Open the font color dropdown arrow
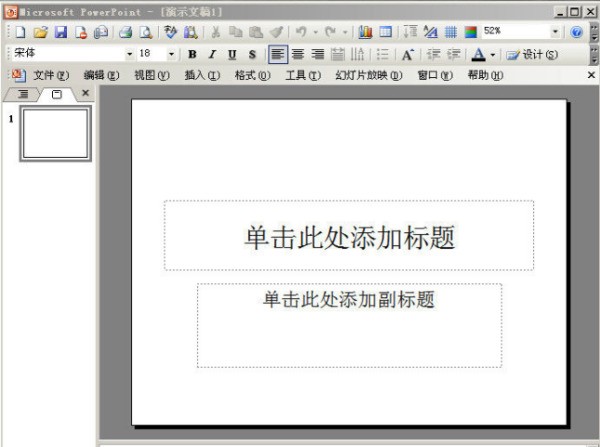The height and width of the screenshot is (447, 600). click(493, 55)
